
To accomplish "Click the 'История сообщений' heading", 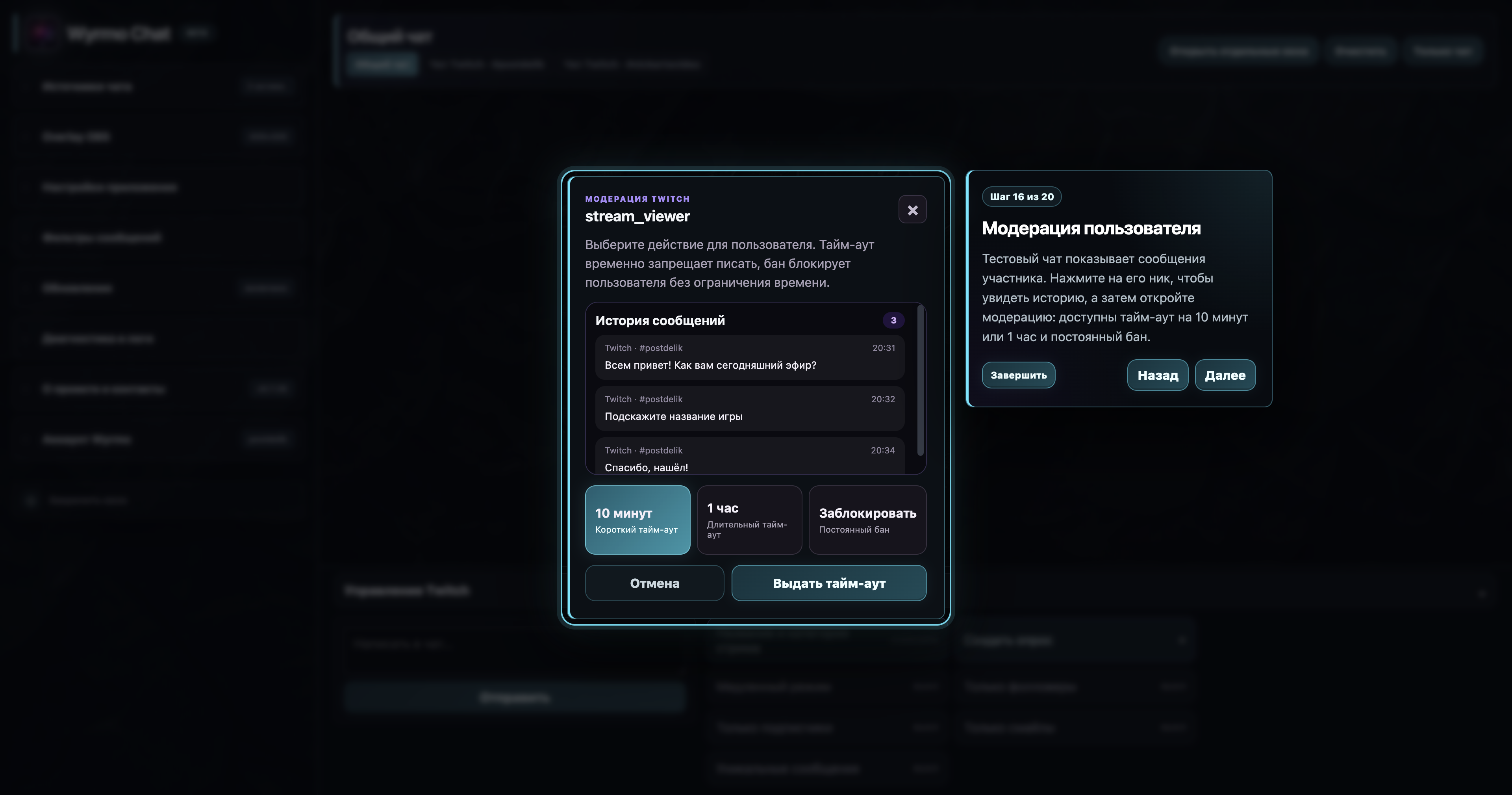I will pos(660,321).
